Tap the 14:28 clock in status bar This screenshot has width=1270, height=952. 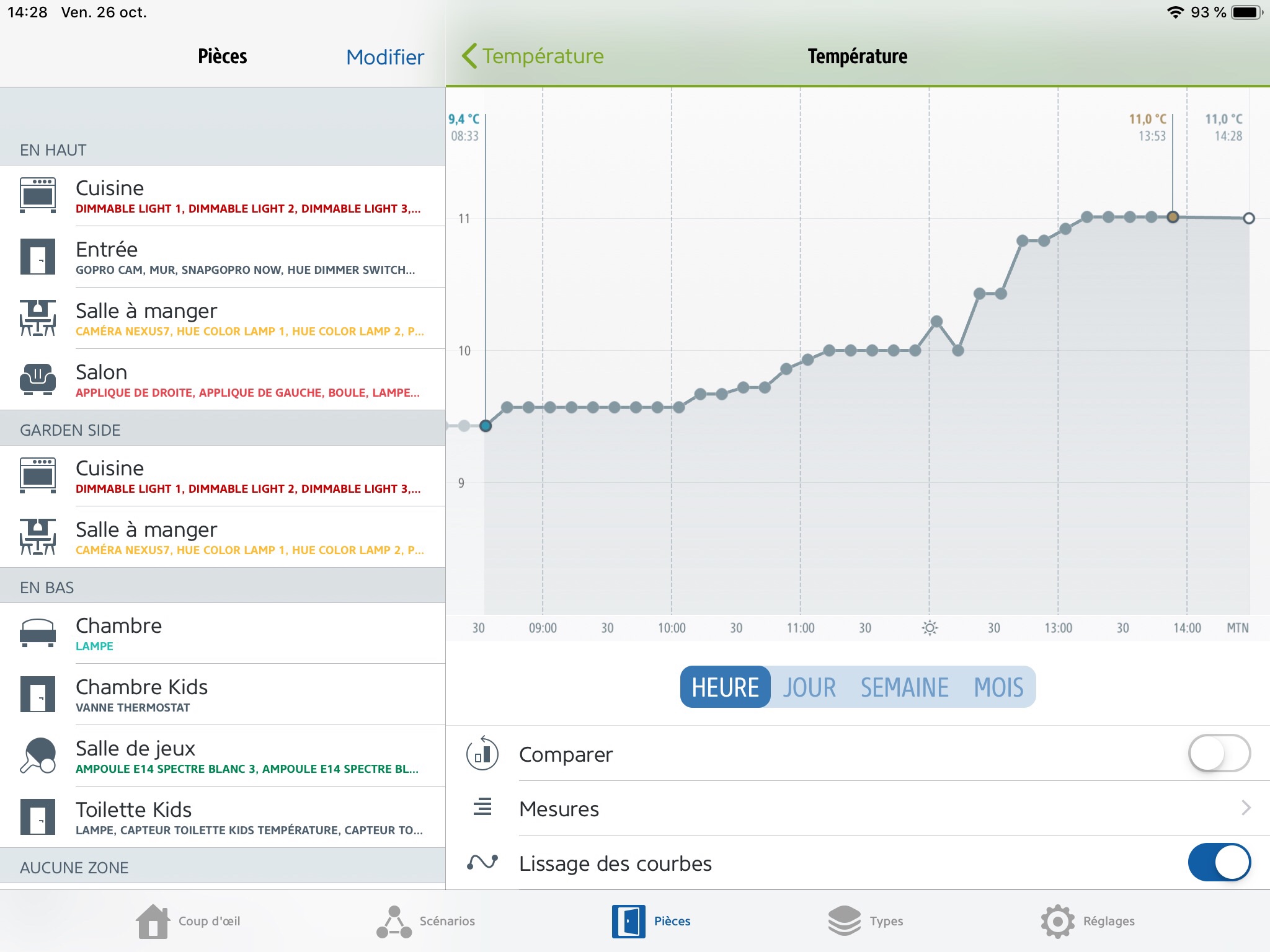click(27, 12)
